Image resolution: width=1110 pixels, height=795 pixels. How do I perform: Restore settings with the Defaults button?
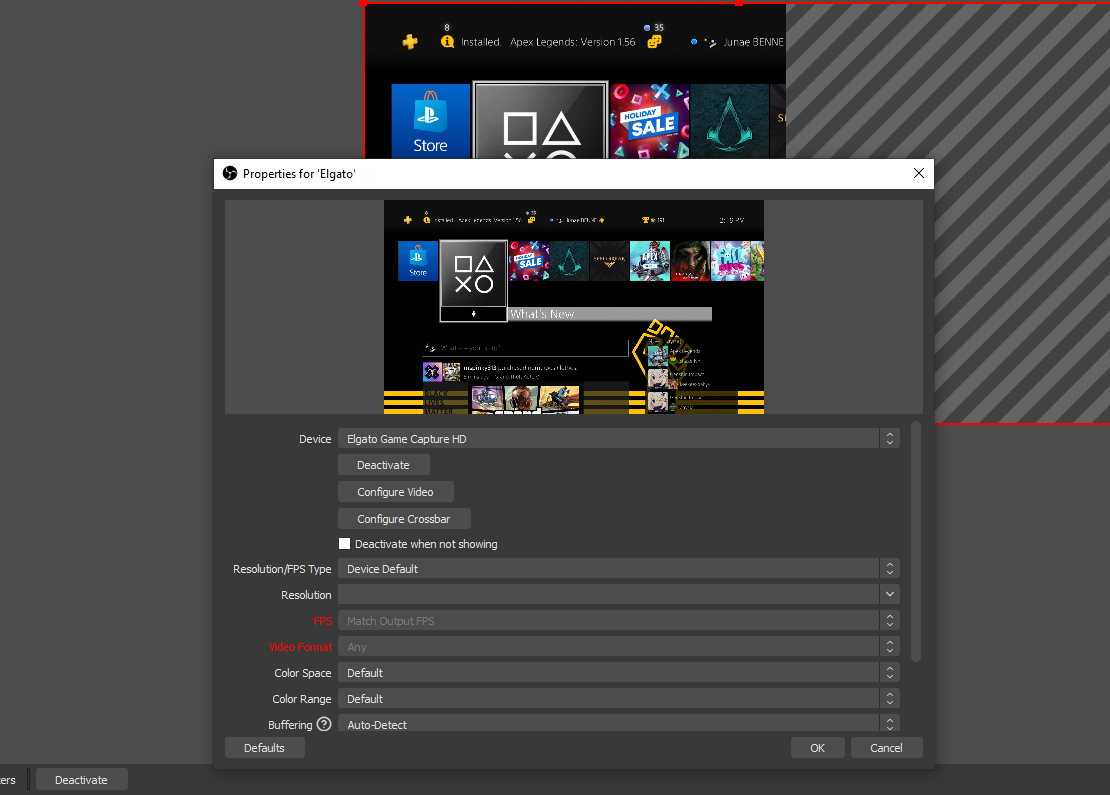coord(264,747)
